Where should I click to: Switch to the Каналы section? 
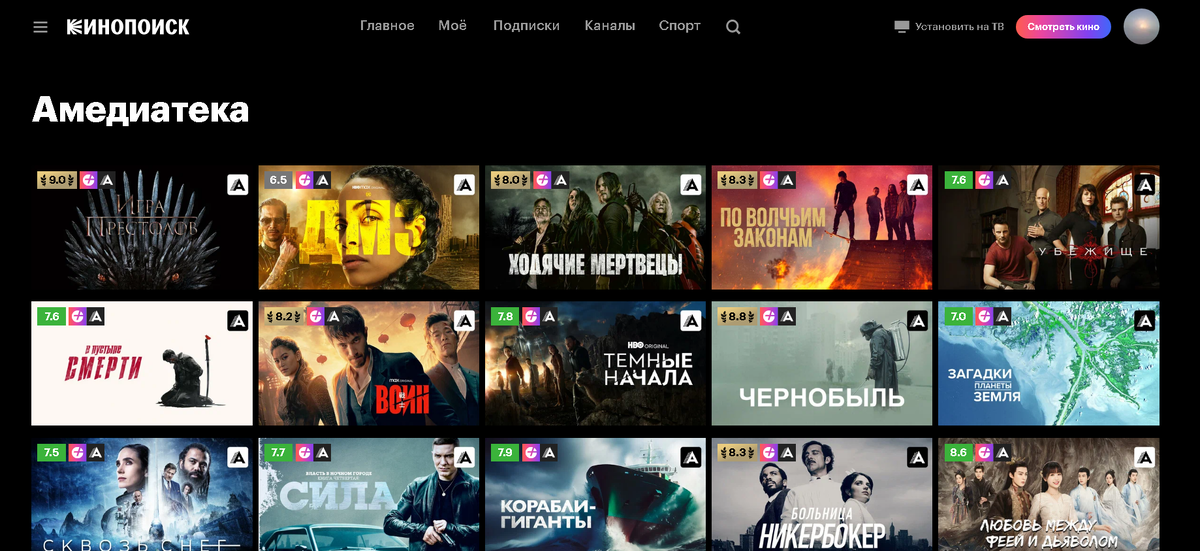(x=610, y=26)
